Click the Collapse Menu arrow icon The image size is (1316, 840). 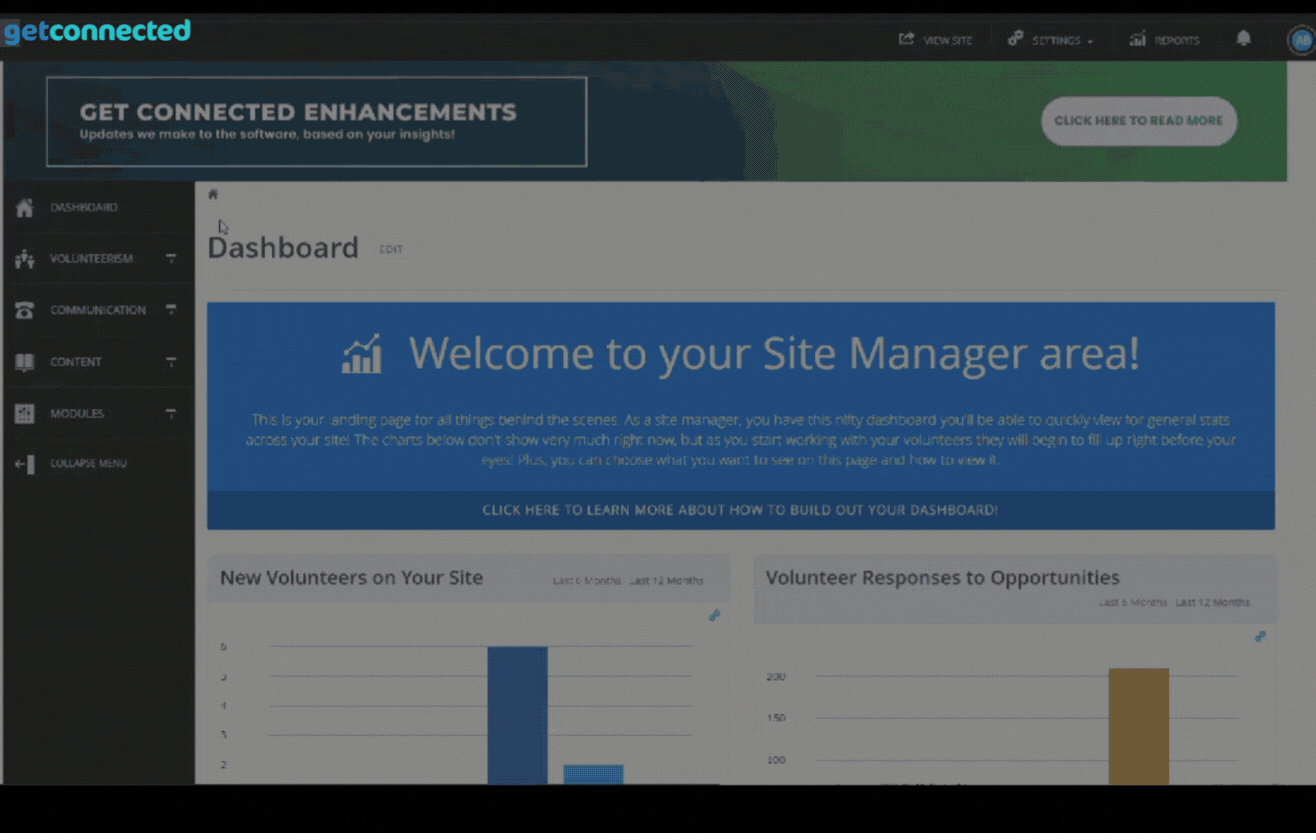click(x=25, y=464)
